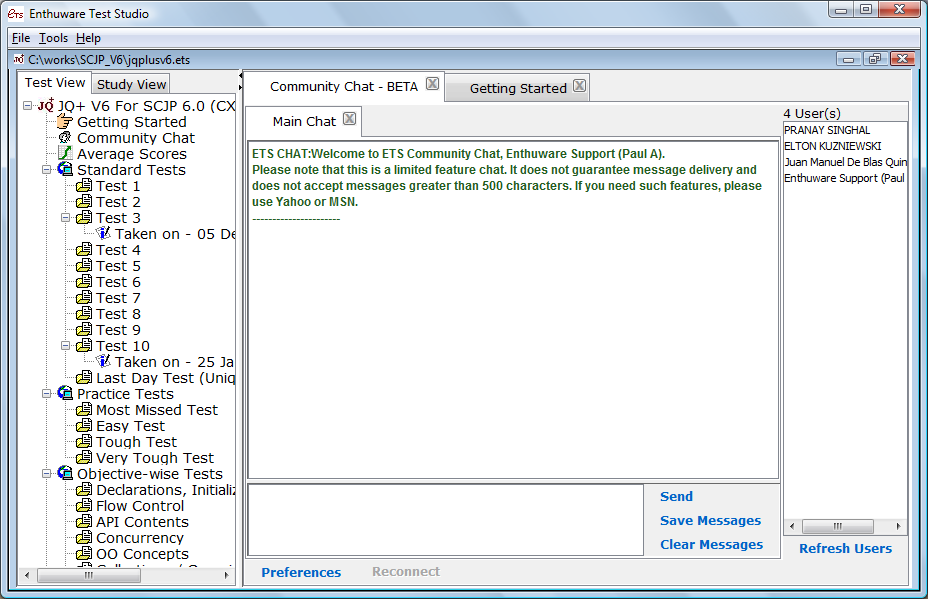The height and width of the screenshot is (599, 928).
Task: Open the File menu
Action: (x=21, y=38)
